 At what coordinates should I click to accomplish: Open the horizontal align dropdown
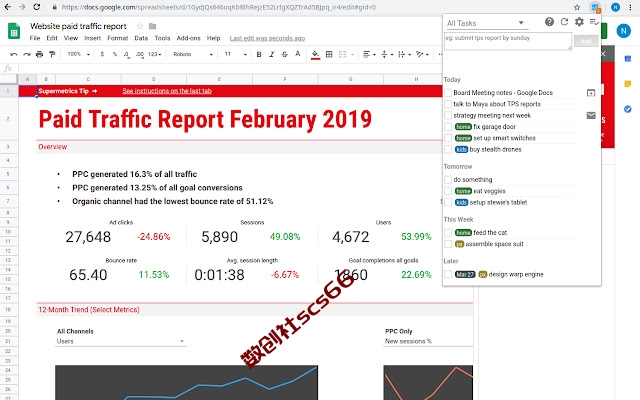tap(369, 54)
